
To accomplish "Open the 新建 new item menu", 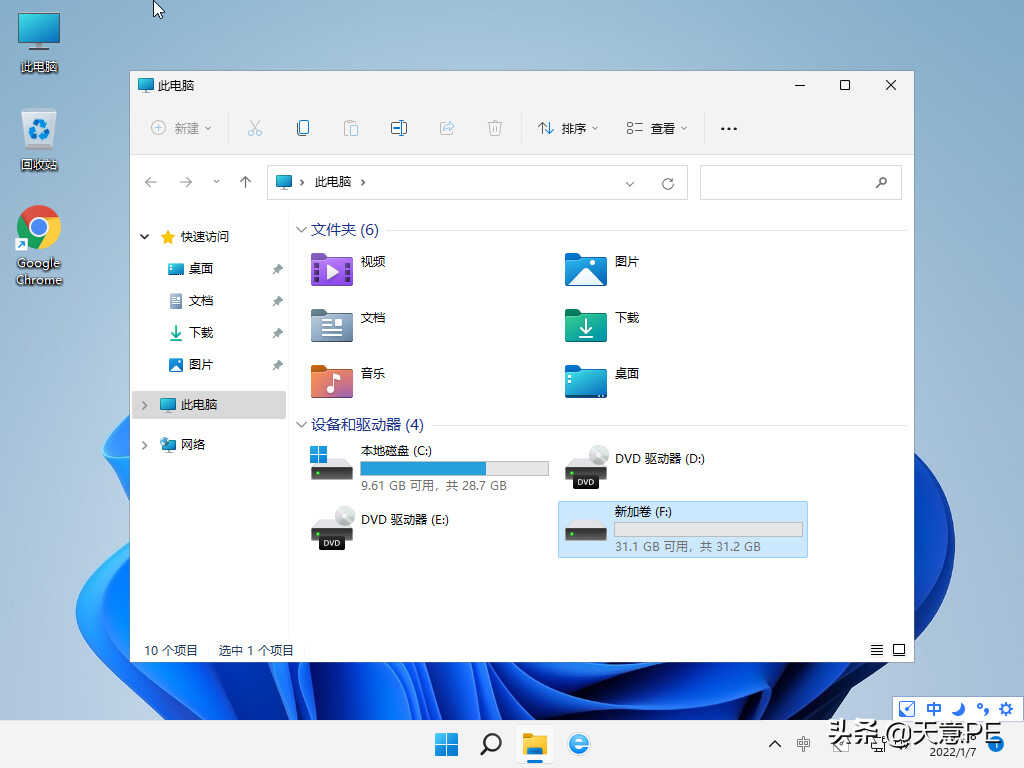I will point(181,128).
